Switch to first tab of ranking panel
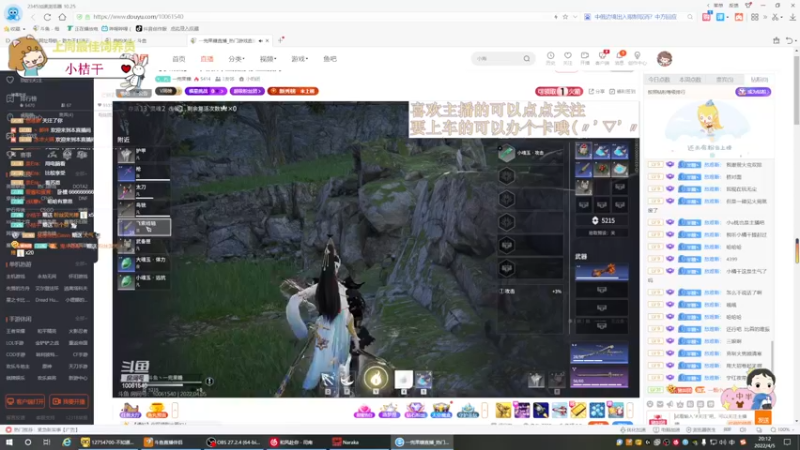Image resolution: width=800 pixels, height=450 pixels. pos(659,80)
